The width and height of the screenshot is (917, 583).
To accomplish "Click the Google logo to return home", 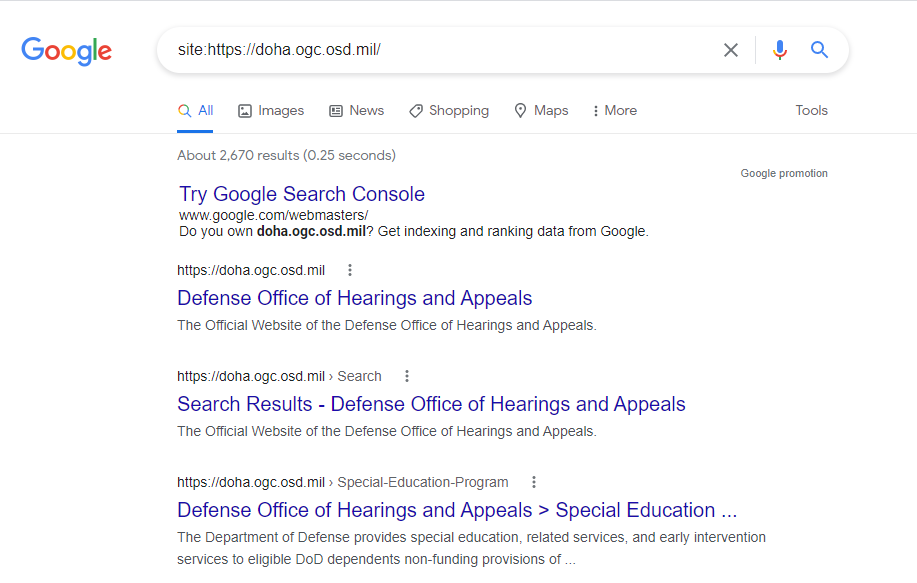I will (66, 51).
